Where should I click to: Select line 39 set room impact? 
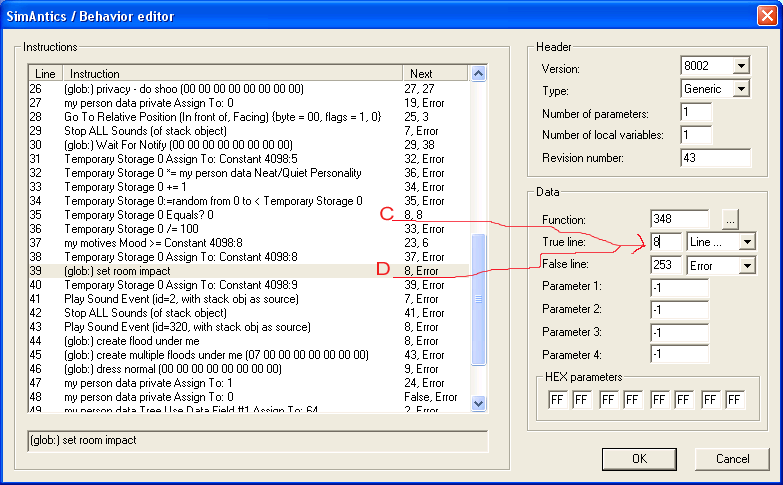(248, 271)
